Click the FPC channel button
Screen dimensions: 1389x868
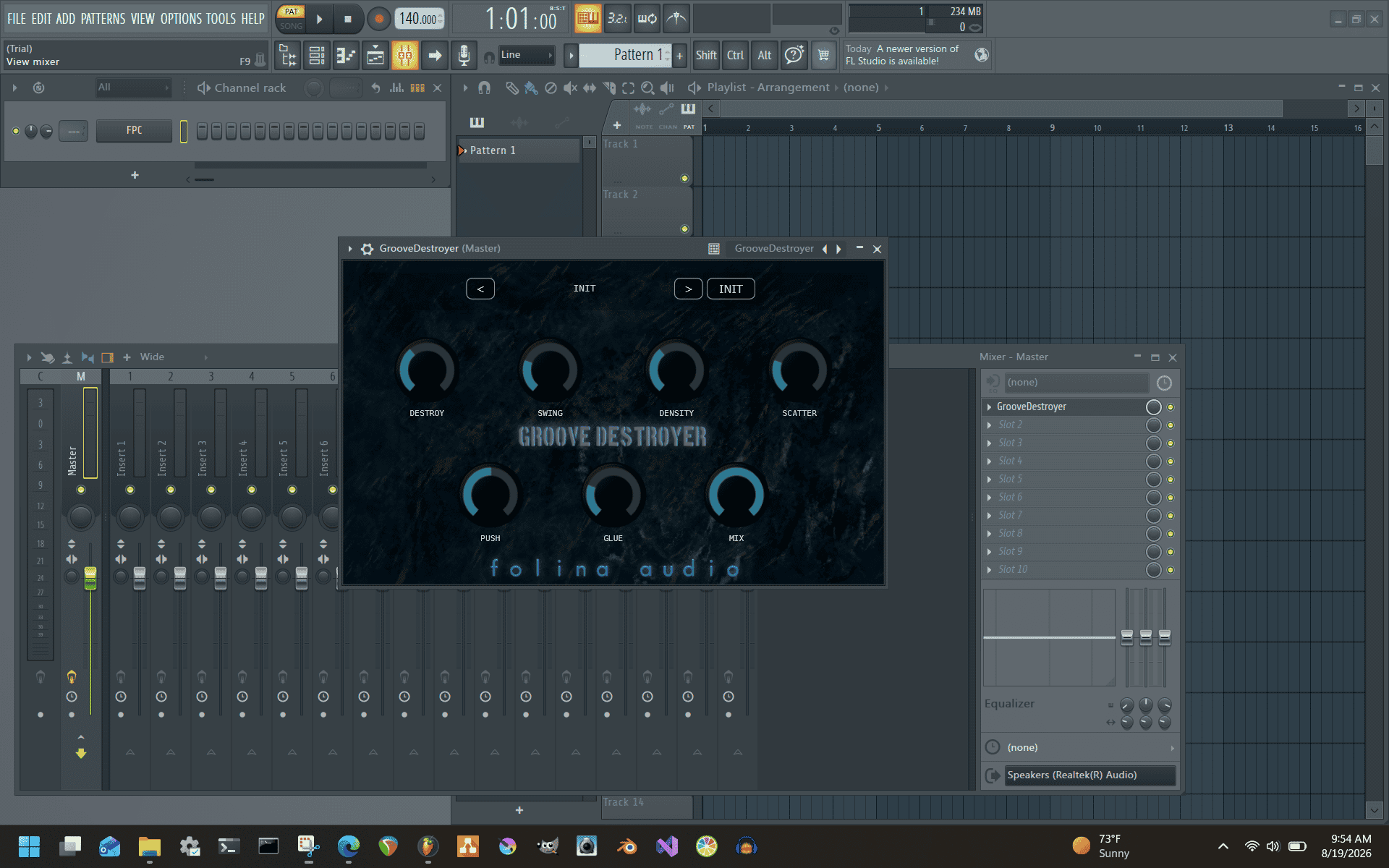coord(134,131)
